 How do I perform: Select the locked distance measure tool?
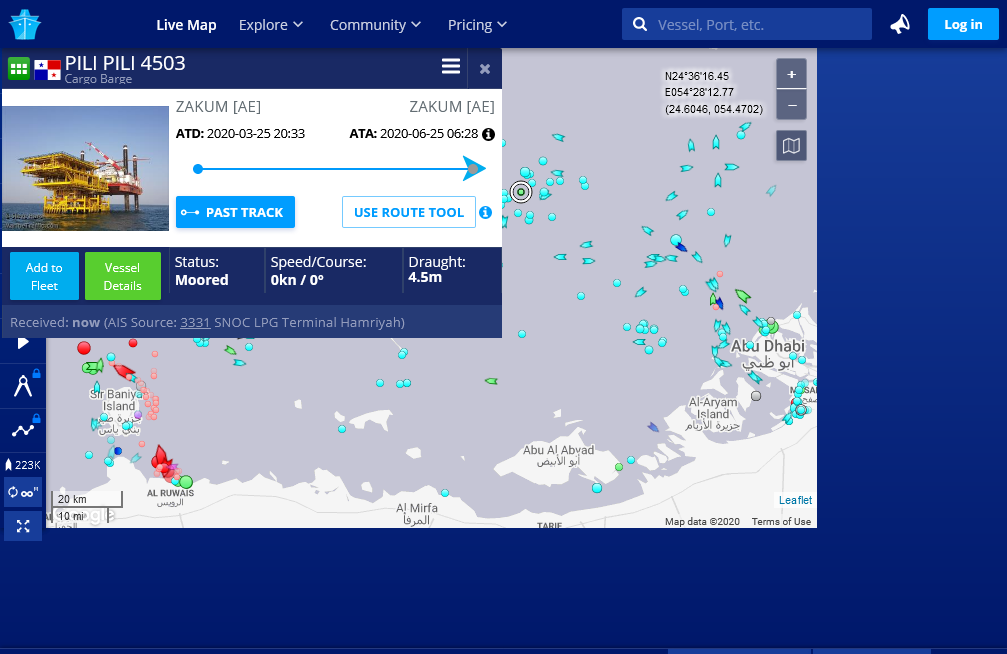tap(23, 385)
